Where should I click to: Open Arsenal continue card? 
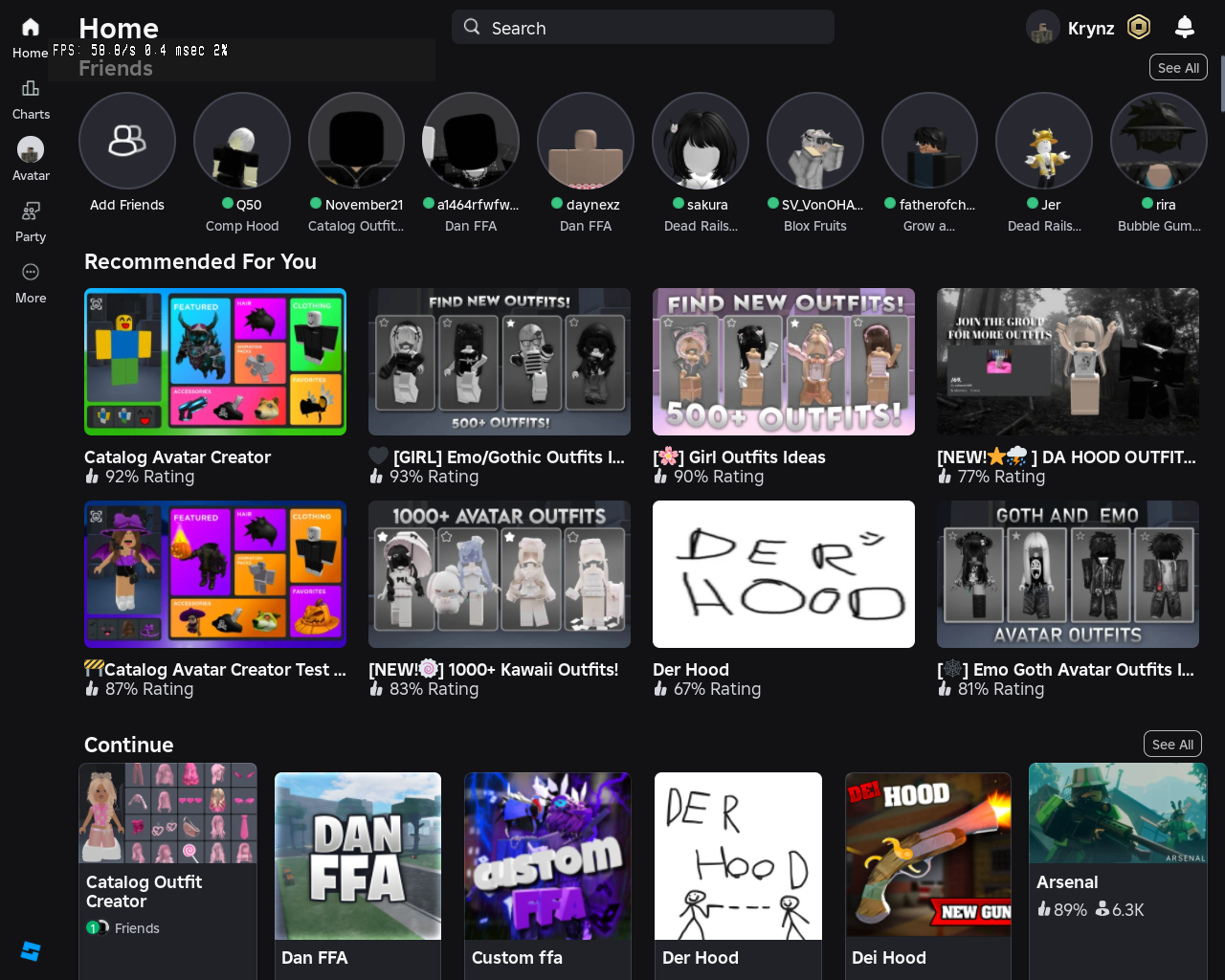(1118, 871)
